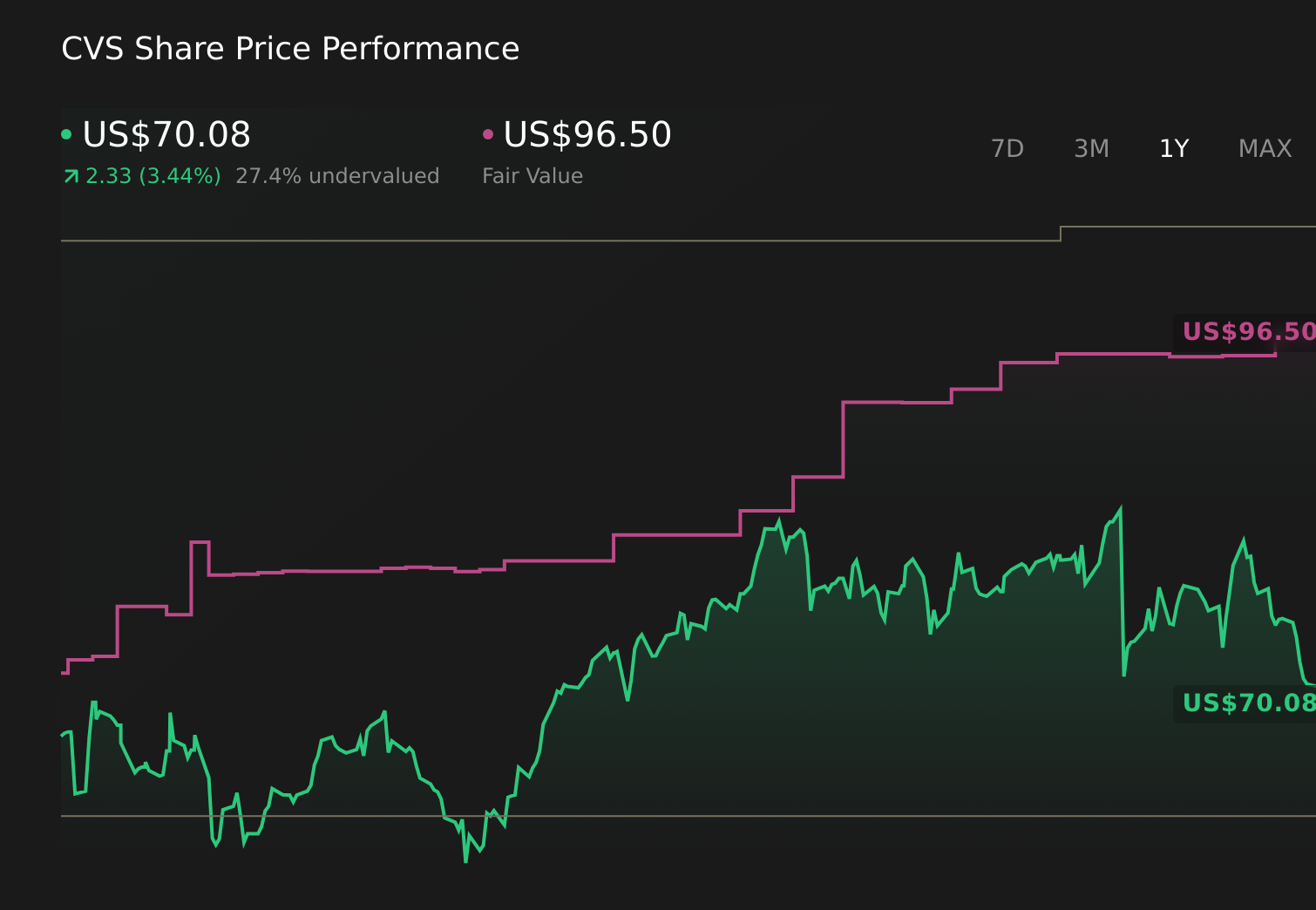Click the chart title CVS Share Price Performance

tap(290, 48)
